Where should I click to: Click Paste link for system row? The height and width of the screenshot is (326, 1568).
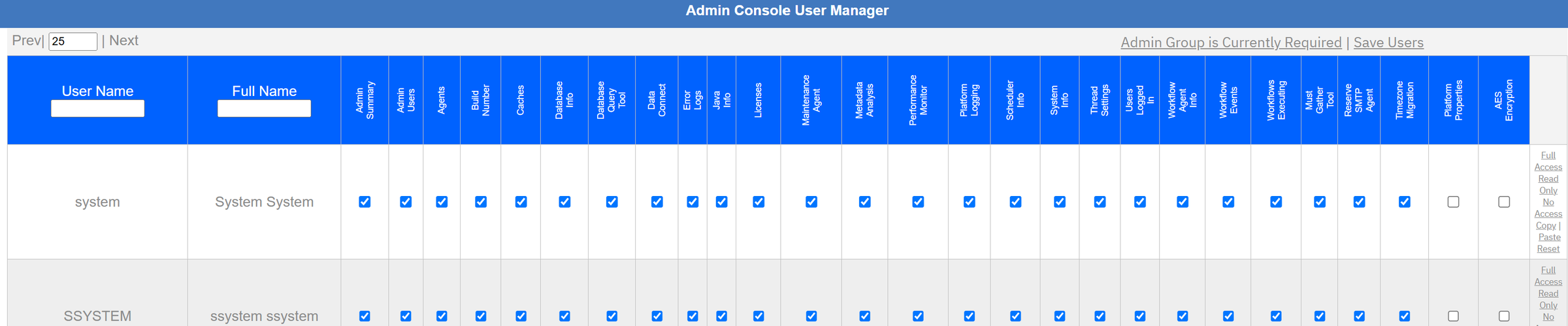1549,237
